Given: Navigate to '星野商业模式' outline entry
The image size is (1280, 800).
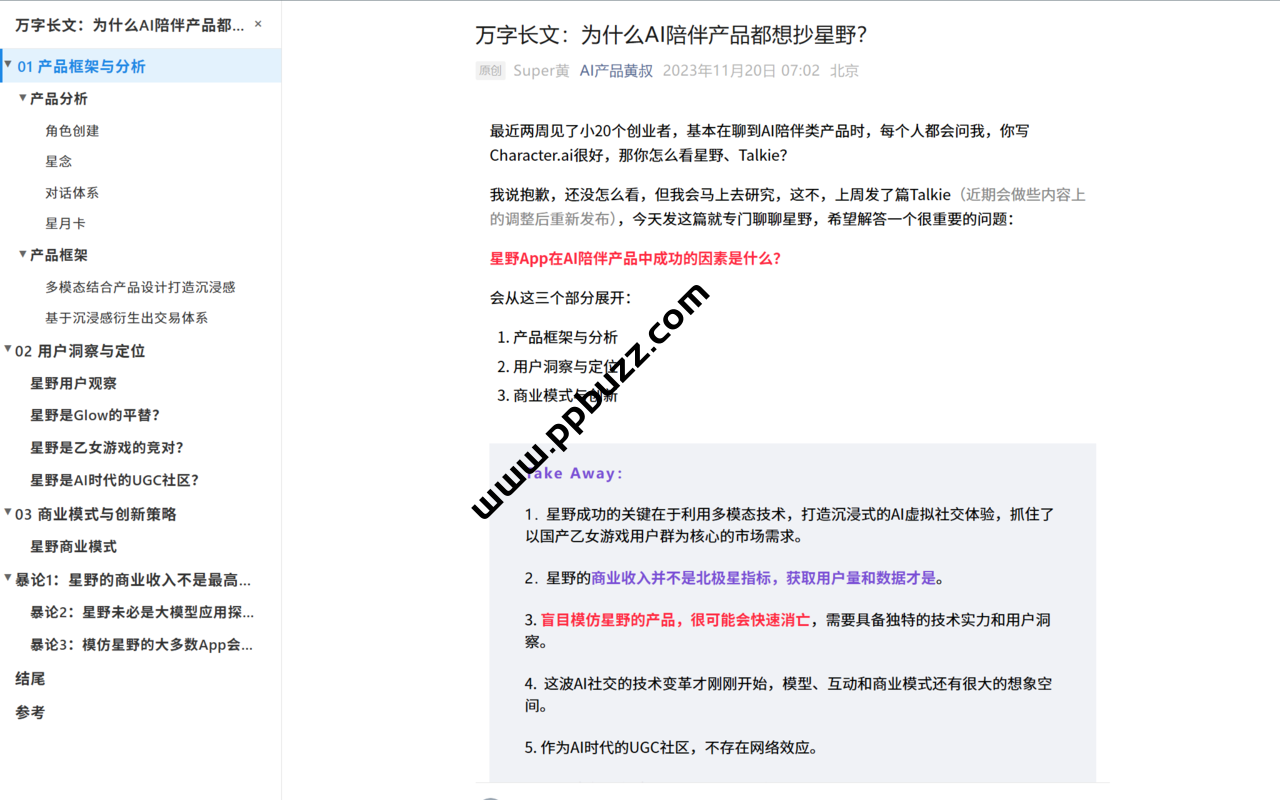Looking at the screenshot, I should pos(73,546).
